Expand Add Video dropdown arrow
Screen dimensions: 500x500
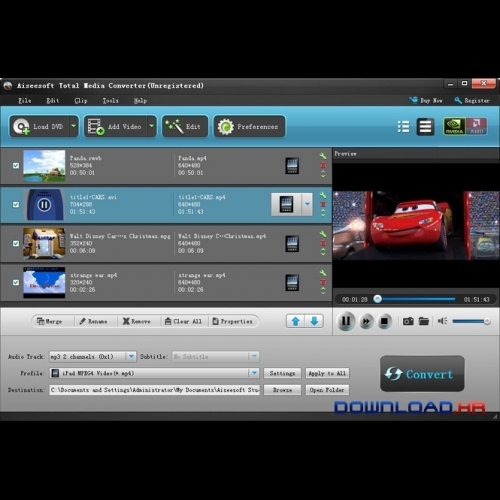152,126
